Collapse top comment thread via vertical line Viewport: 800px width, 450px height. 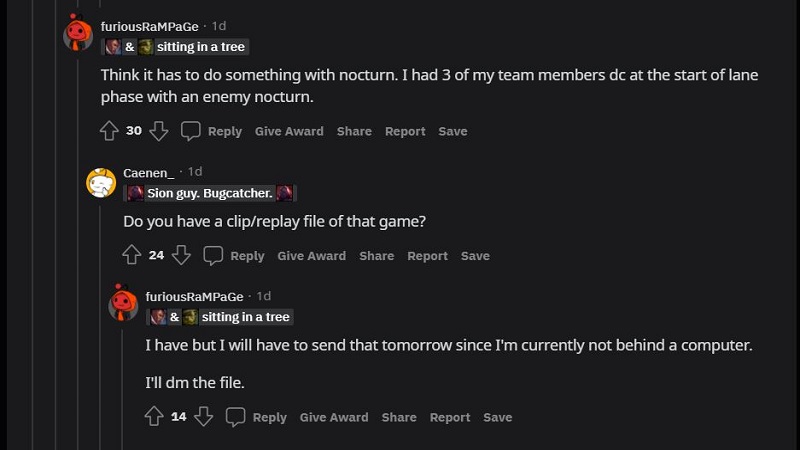tap(78, 250)
